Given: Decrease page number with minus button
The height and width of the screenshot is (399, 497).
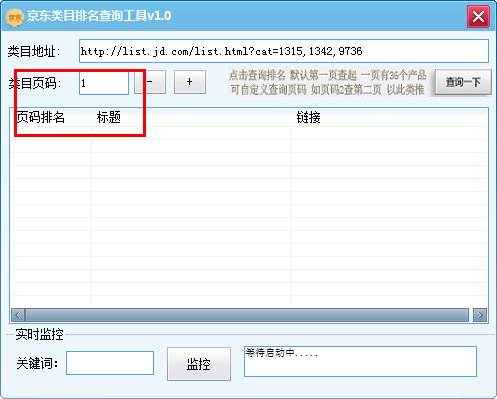Looking at the screenshot, I should (x=150, y=82).
